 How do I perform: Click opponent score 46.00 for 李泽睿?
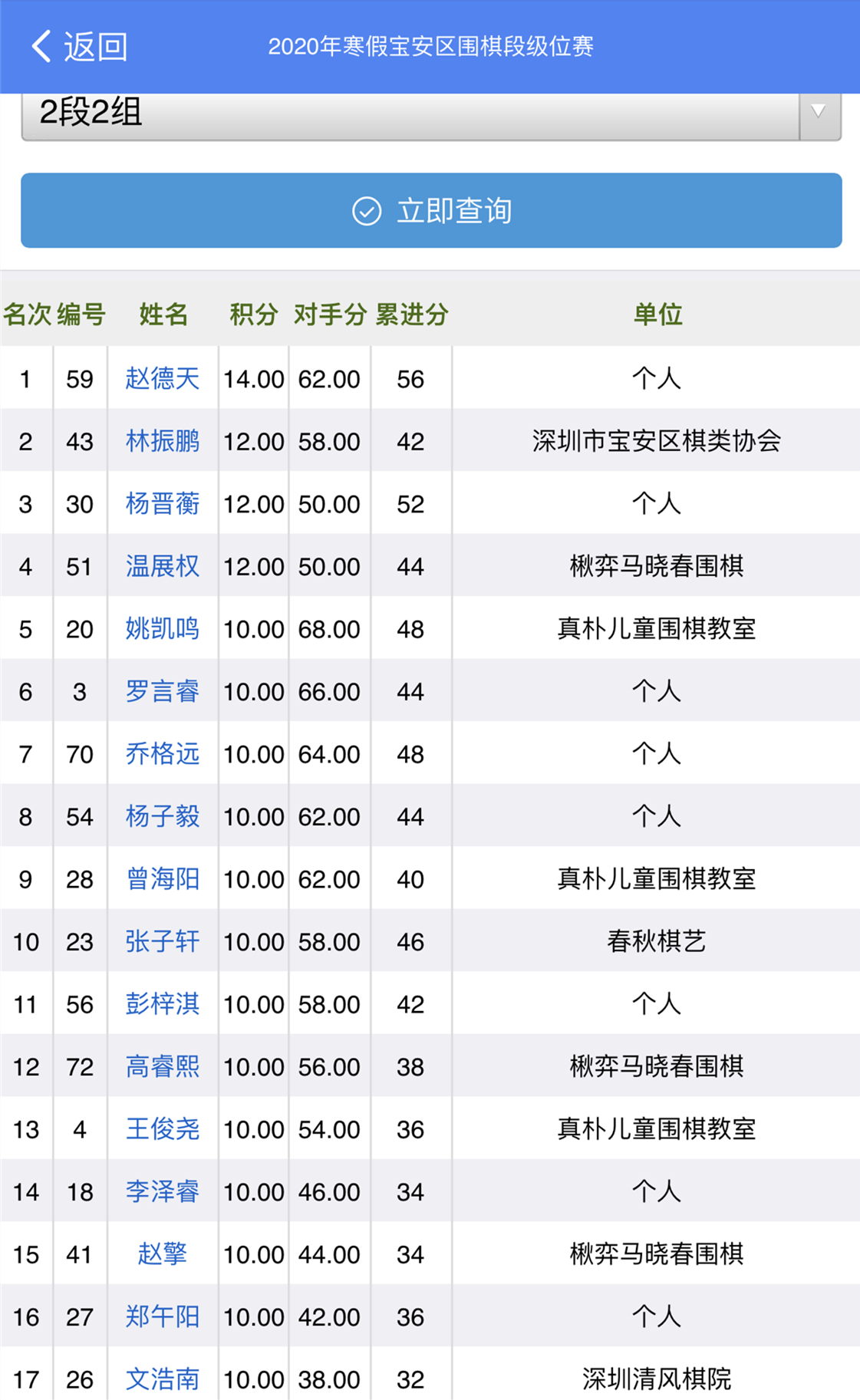[x=329, y=1192]
